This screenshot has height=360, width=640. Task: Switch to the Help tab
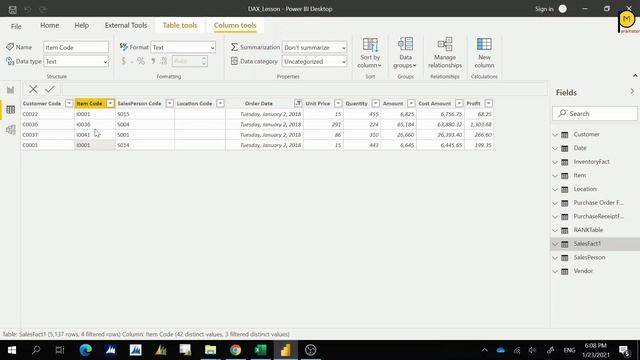pos(81,25)
